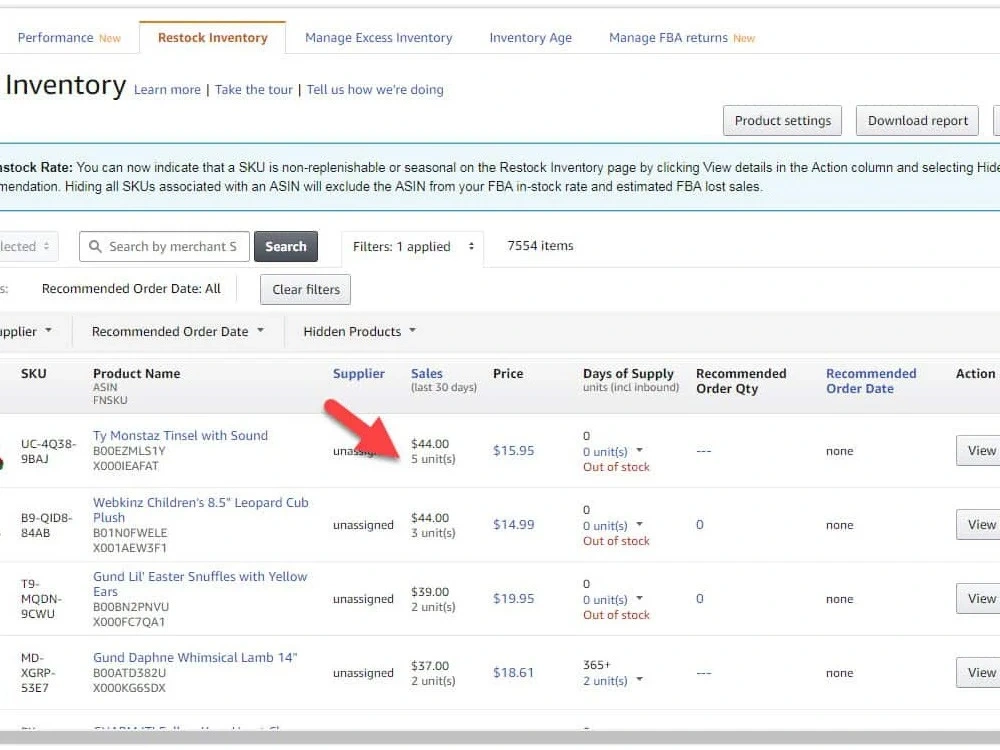Click 0 unit(s) link in Easter Snuffles row
The width and height of the screenshot is (1000, 750).
(605, 599)
